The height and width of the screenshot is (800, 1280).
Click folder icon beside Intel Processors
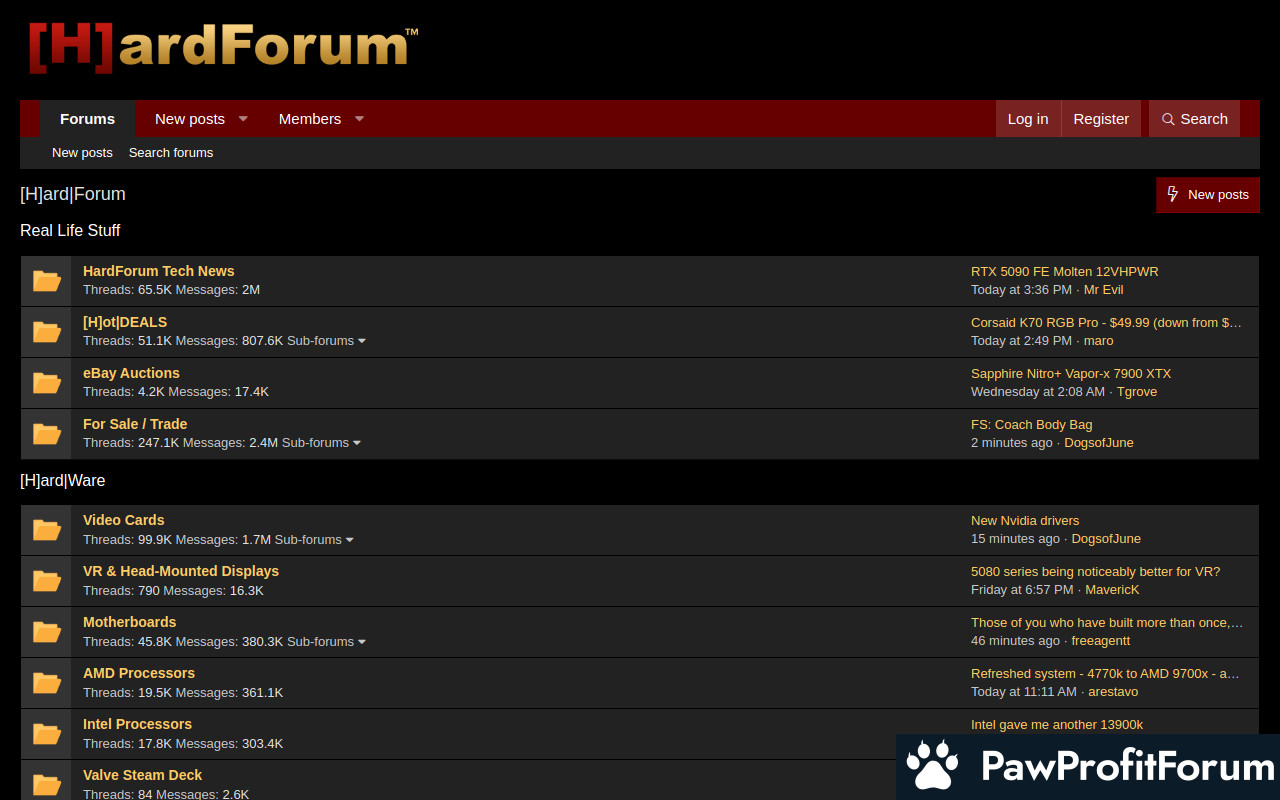point(47,734)
